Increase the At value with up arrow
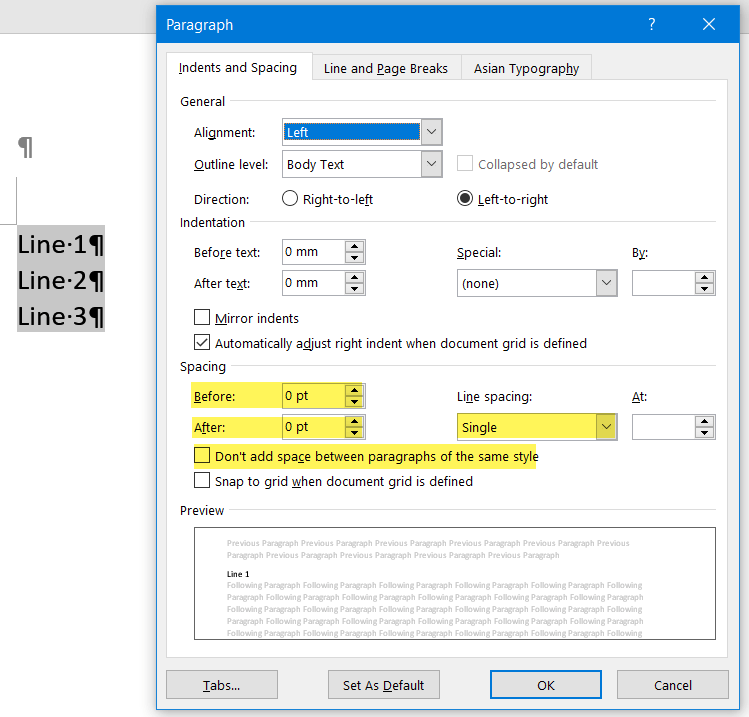 [x=705, y=421]
